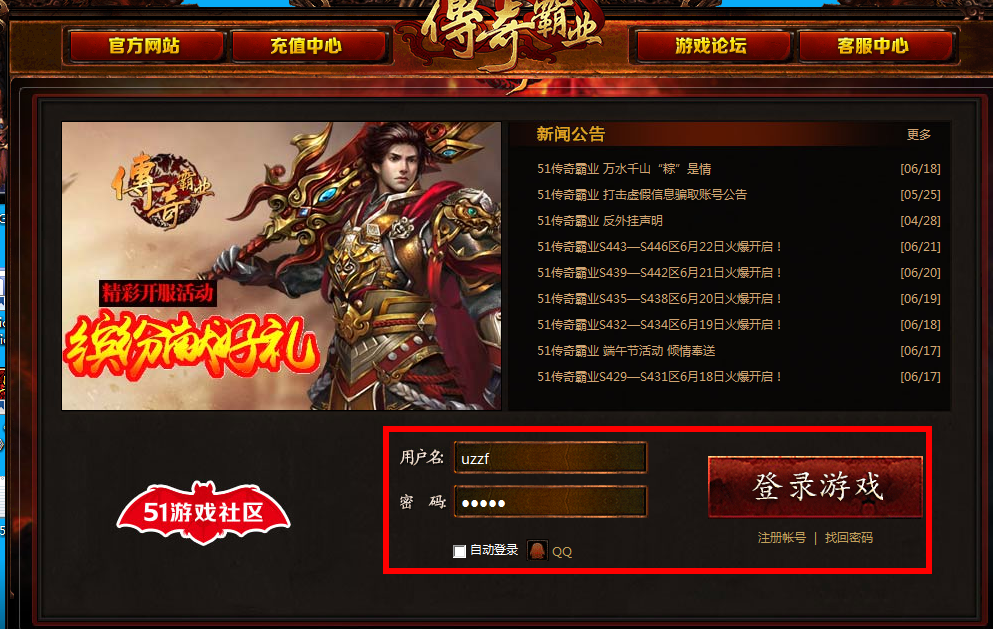Screen dimensions: 993x629
Task: Expand news list via 更多 link
Action: point(919,134)
